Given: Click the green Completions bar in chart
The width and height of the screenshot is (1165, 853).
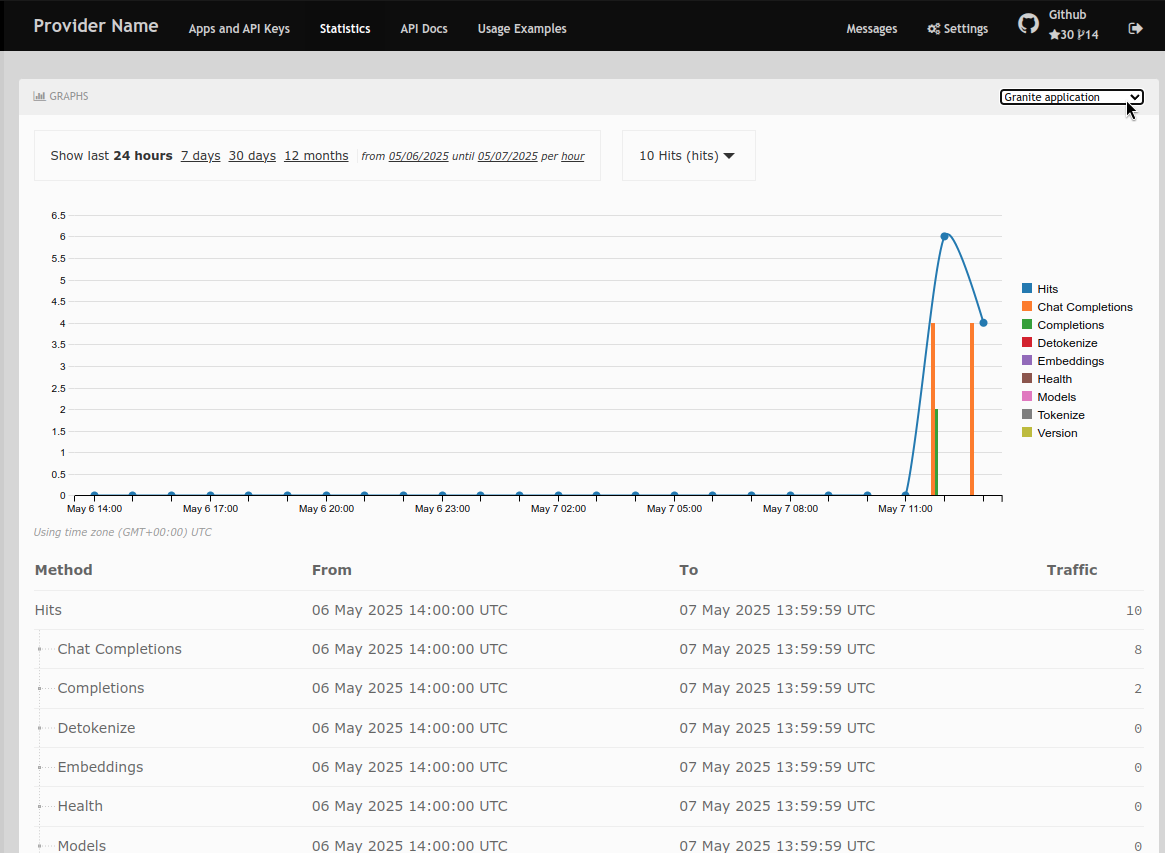Looking at the screenshot, I should (936, 452).
